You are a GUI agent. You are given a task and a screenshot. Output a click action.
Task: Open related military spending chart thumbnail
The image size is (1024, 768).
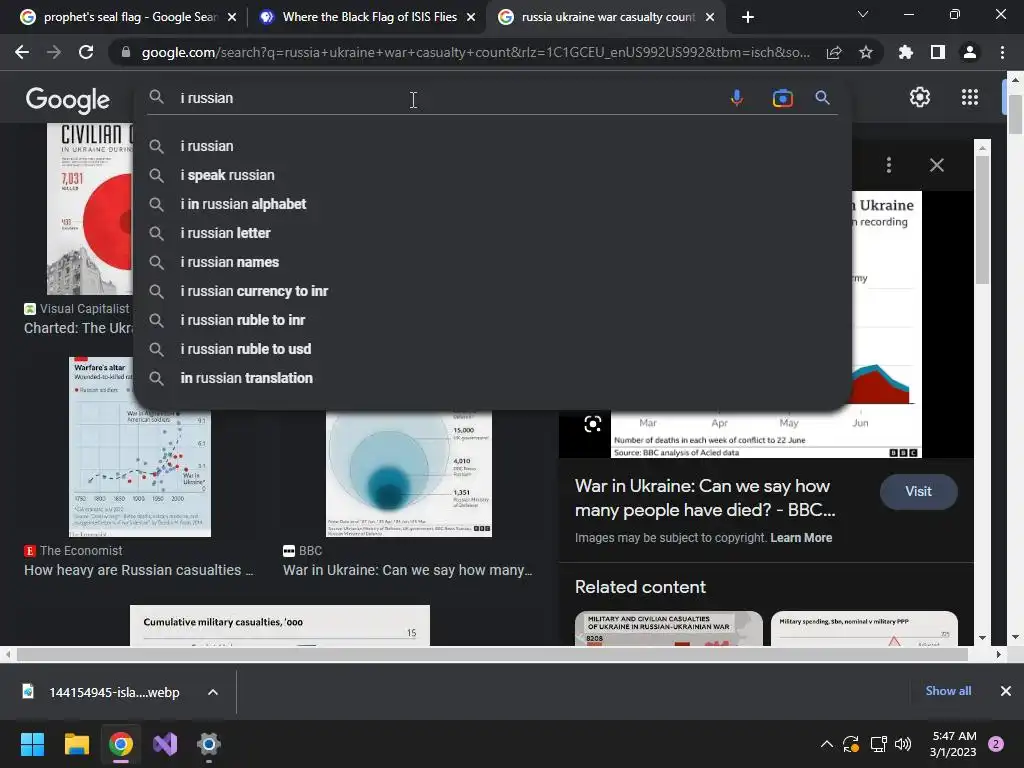point(865,629)
